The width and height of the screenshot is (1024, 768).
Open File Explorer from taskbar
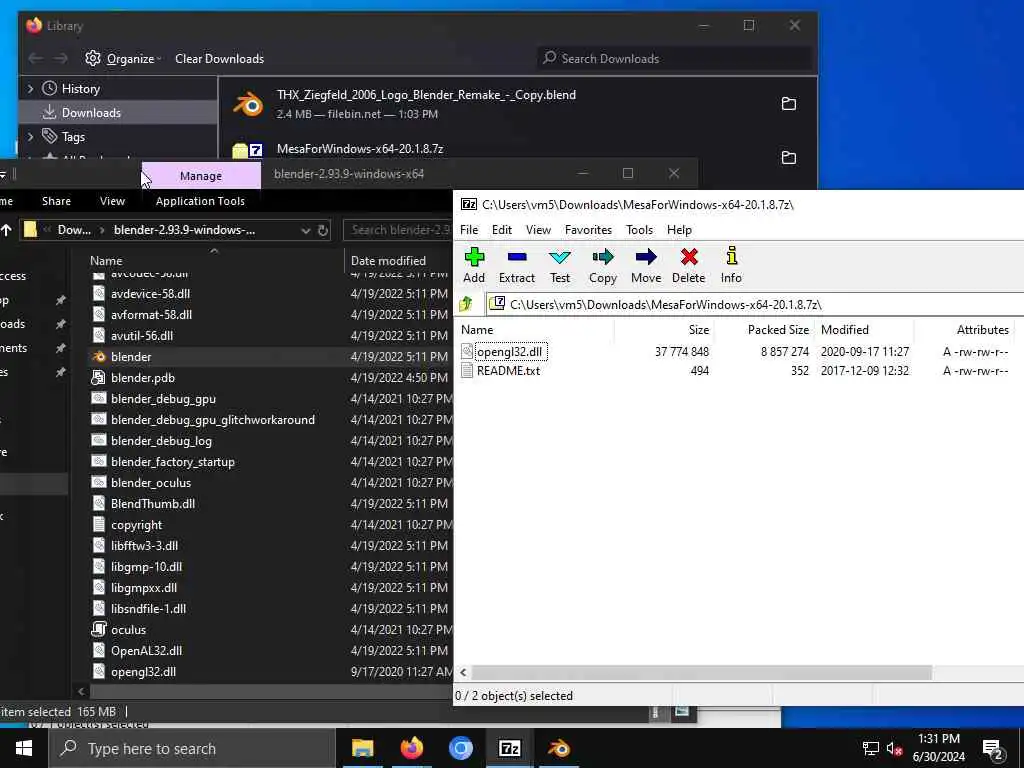point(362,748)
